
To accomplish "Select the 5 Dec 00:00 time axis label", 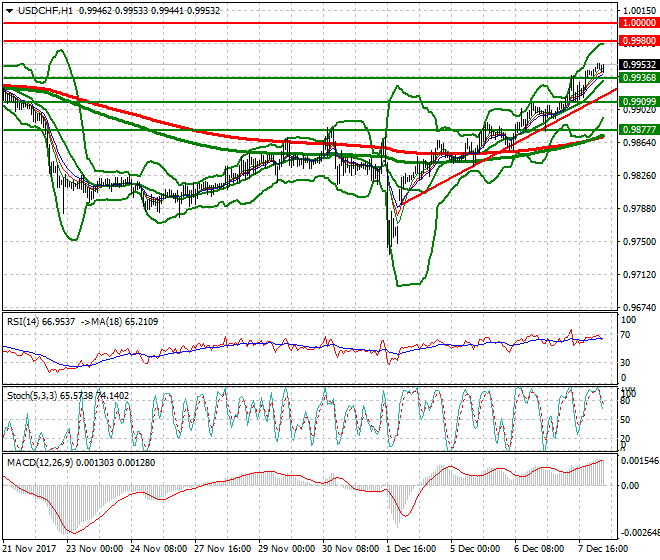I will 475,549.
